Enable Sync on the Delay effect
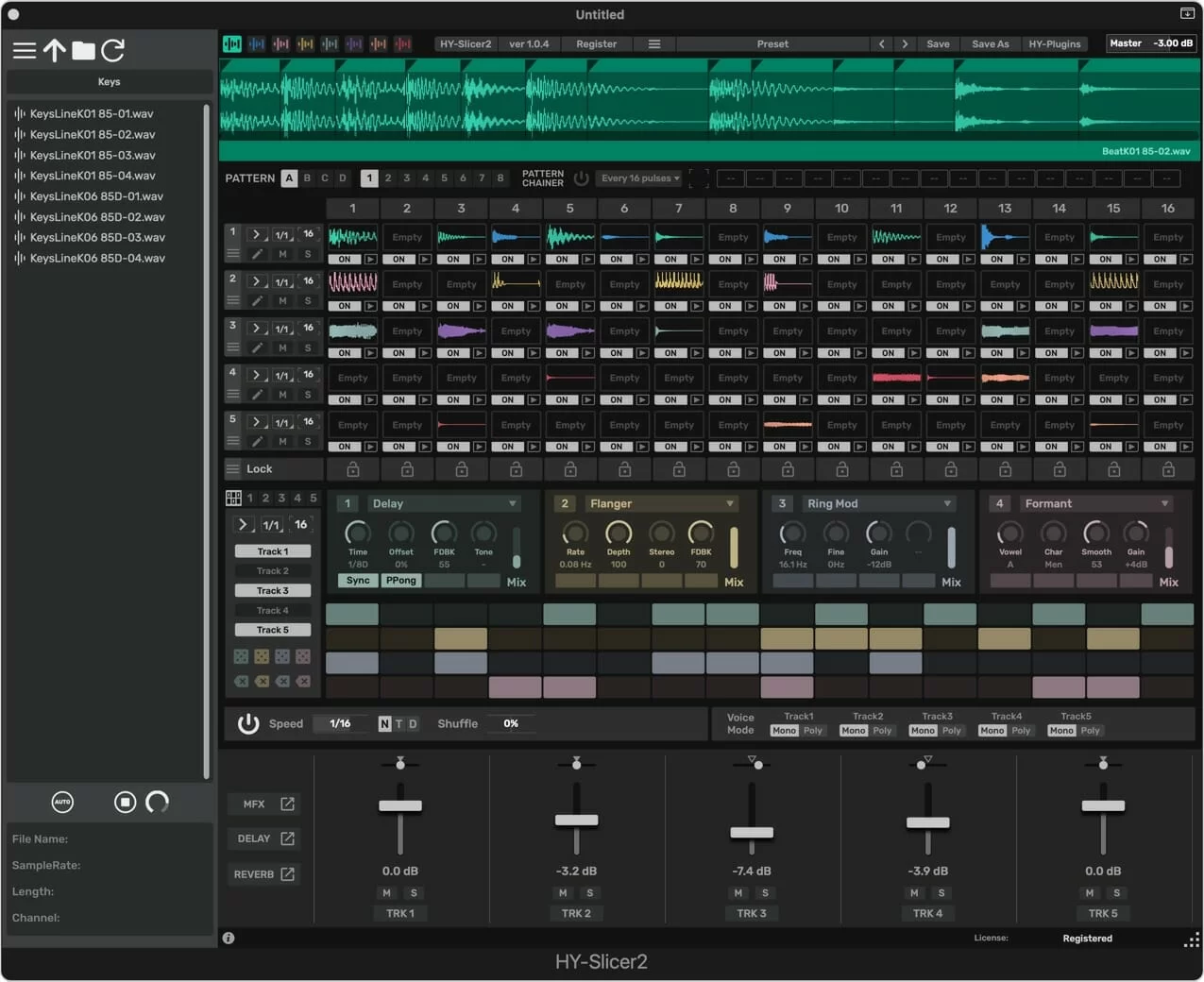 pyautogui.click(x=357, y=581)
